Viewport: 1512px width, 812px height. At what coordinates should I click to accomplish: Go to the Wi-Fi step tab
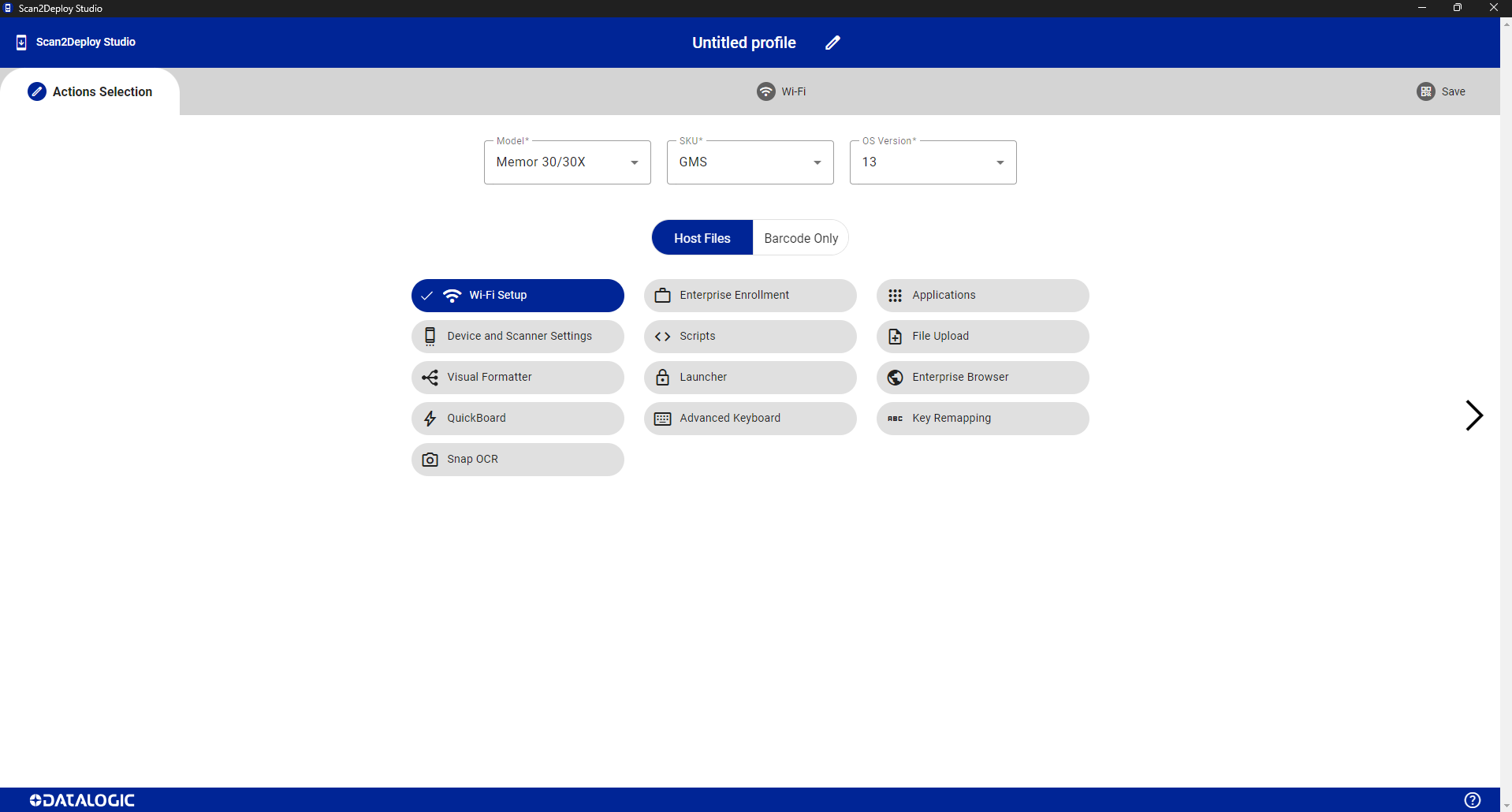tap(781, 91)
